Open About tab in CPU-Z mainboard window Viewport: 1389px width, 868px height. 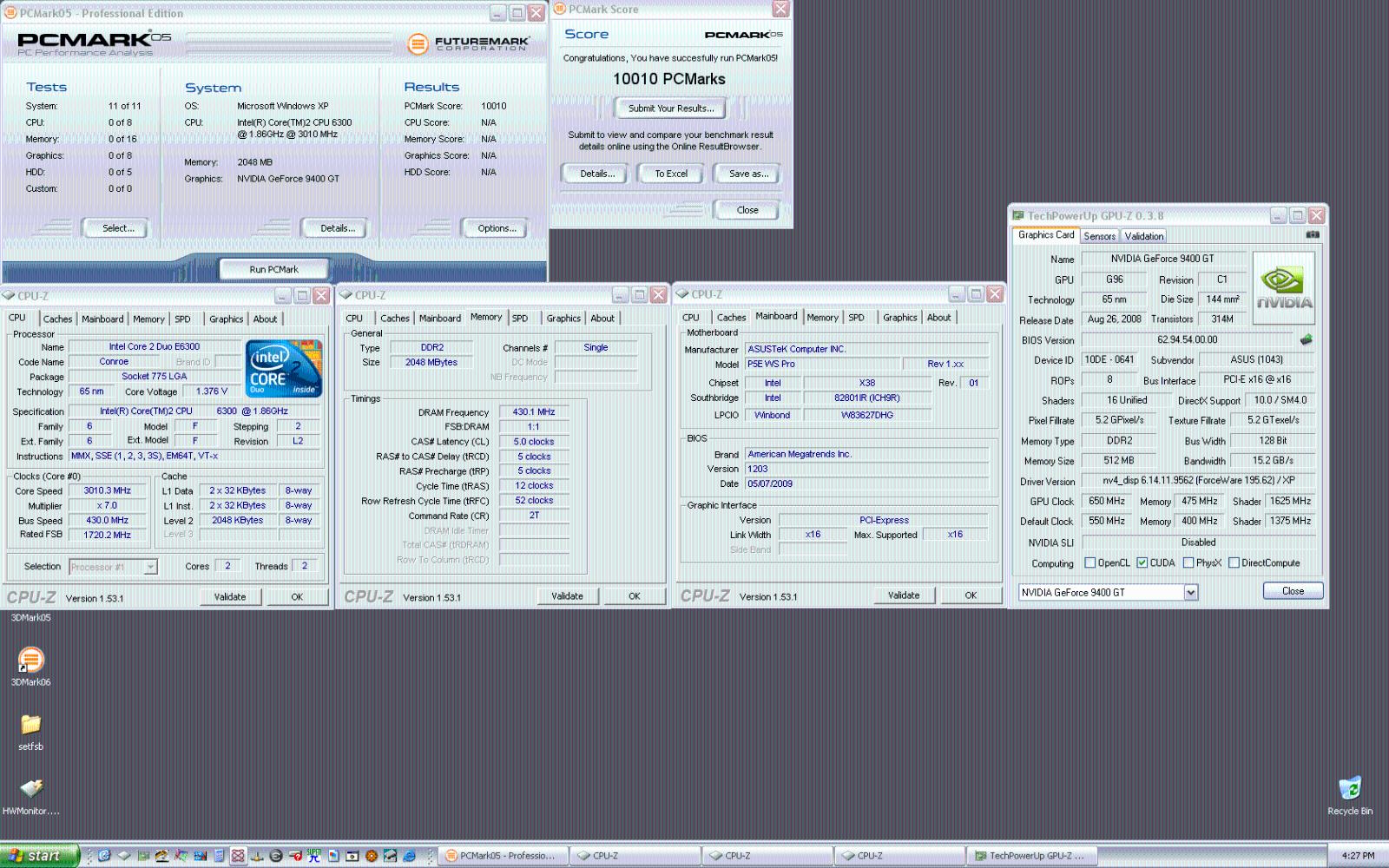938,317
